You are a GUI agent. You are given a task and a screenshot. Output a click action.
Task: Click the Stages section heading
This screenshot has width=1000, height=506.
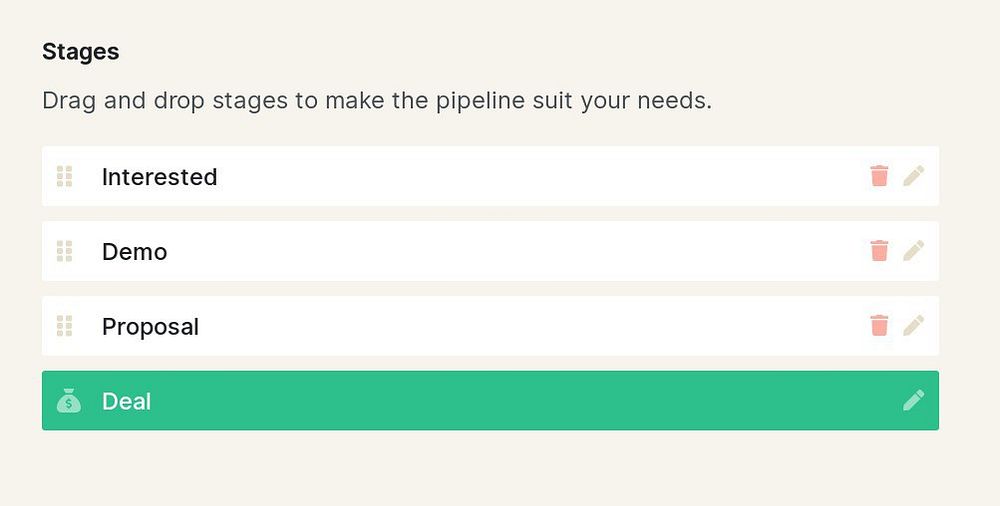coord(80,52)
